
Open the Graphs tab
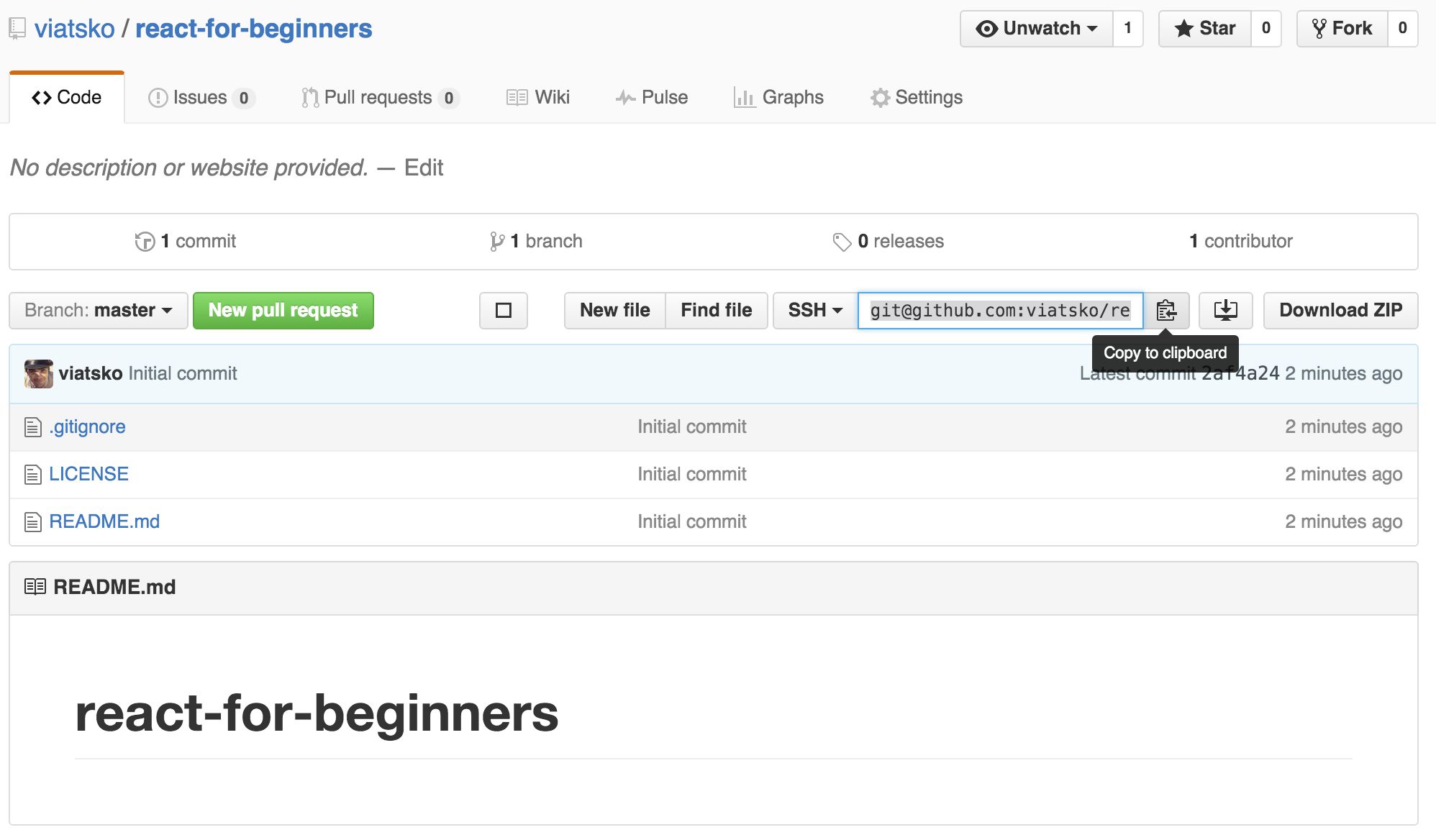(778, 98)
